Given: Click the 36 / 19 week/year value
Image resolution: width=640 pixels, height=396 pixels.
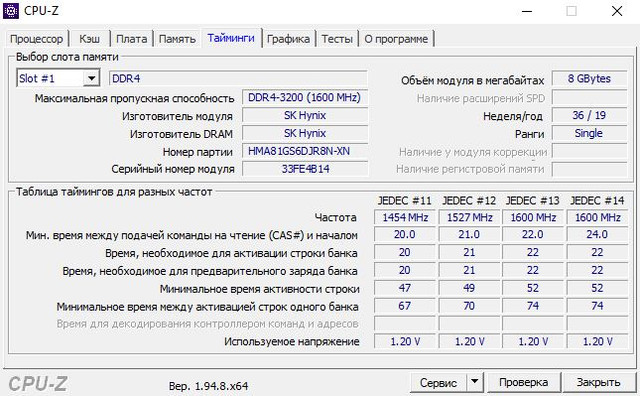Looking at the screenshot, I should 589,116.
